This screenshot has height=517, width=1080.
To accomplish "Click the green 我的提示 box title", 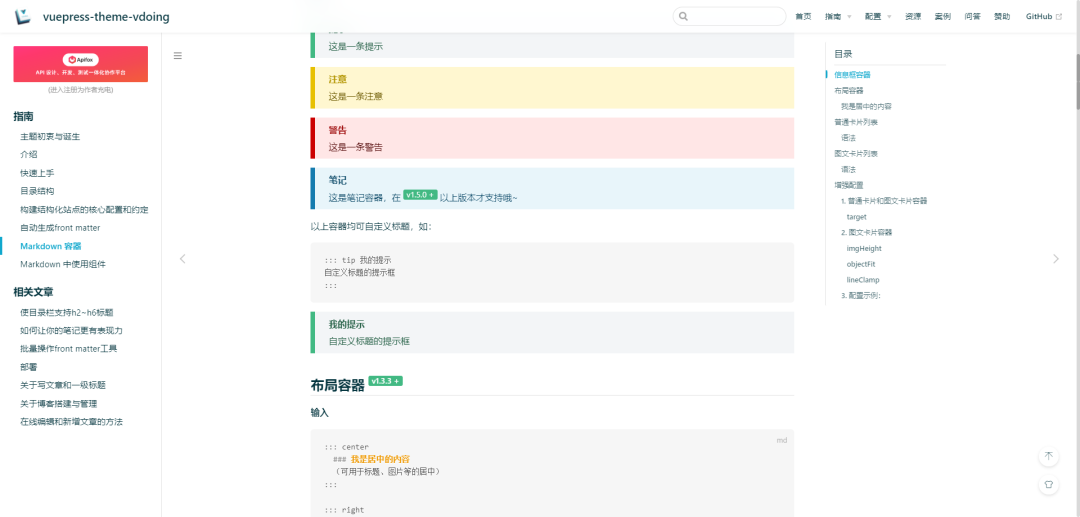I will [x=346, y=324].
